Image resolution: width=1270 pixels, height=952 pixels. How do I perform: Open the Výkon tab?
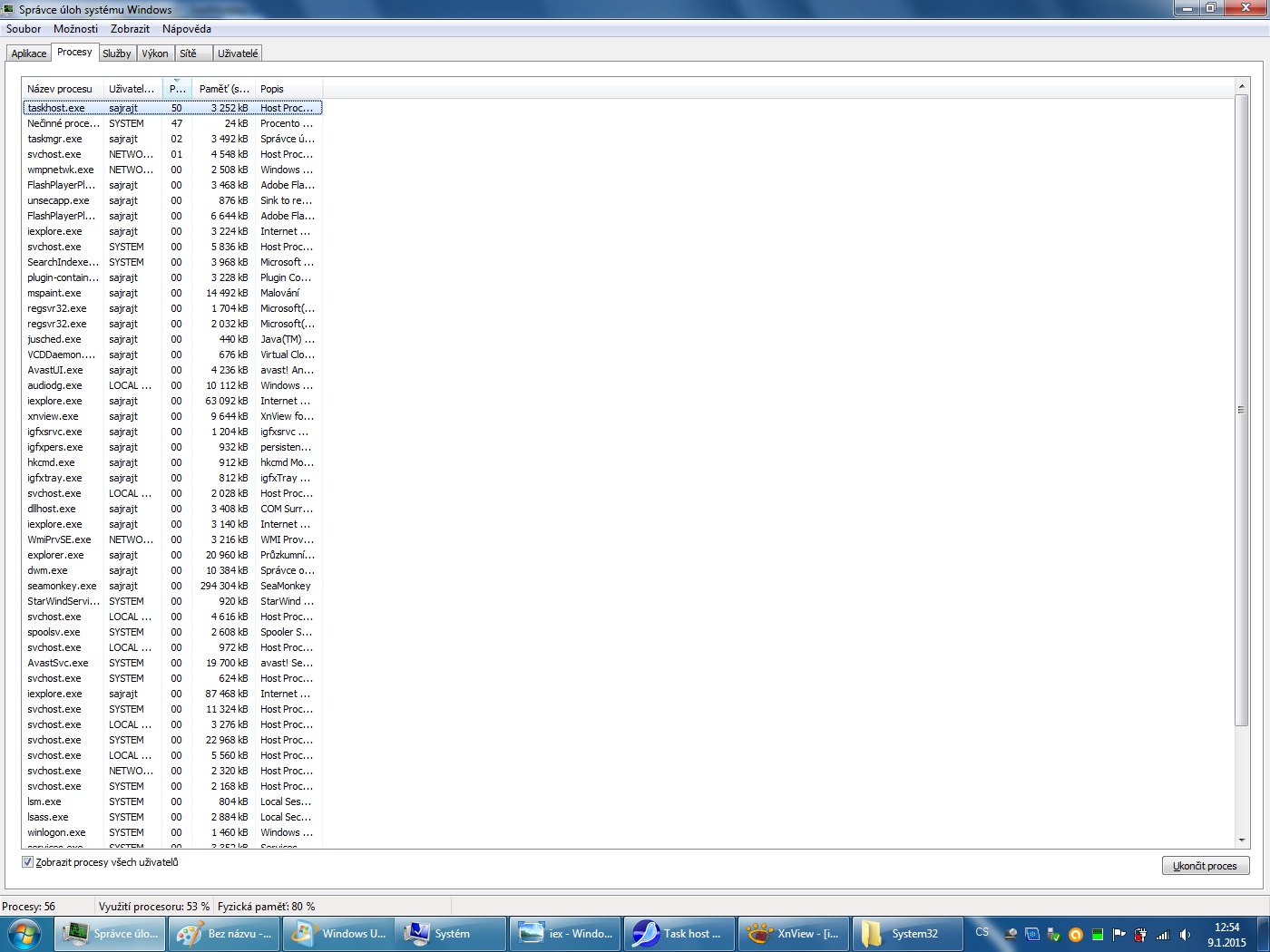(x=155, y=53)
